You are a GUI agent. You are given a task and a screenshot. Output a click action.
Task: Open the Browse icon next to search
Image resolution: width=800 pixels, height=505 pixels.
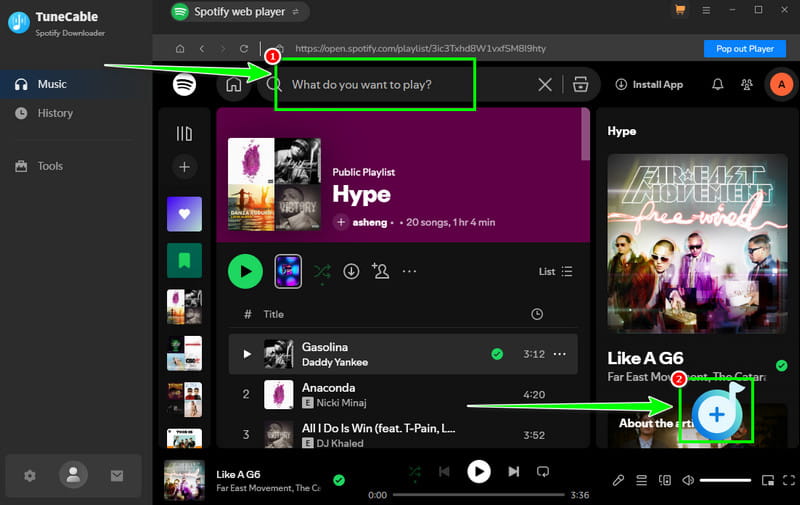(580, 84)
